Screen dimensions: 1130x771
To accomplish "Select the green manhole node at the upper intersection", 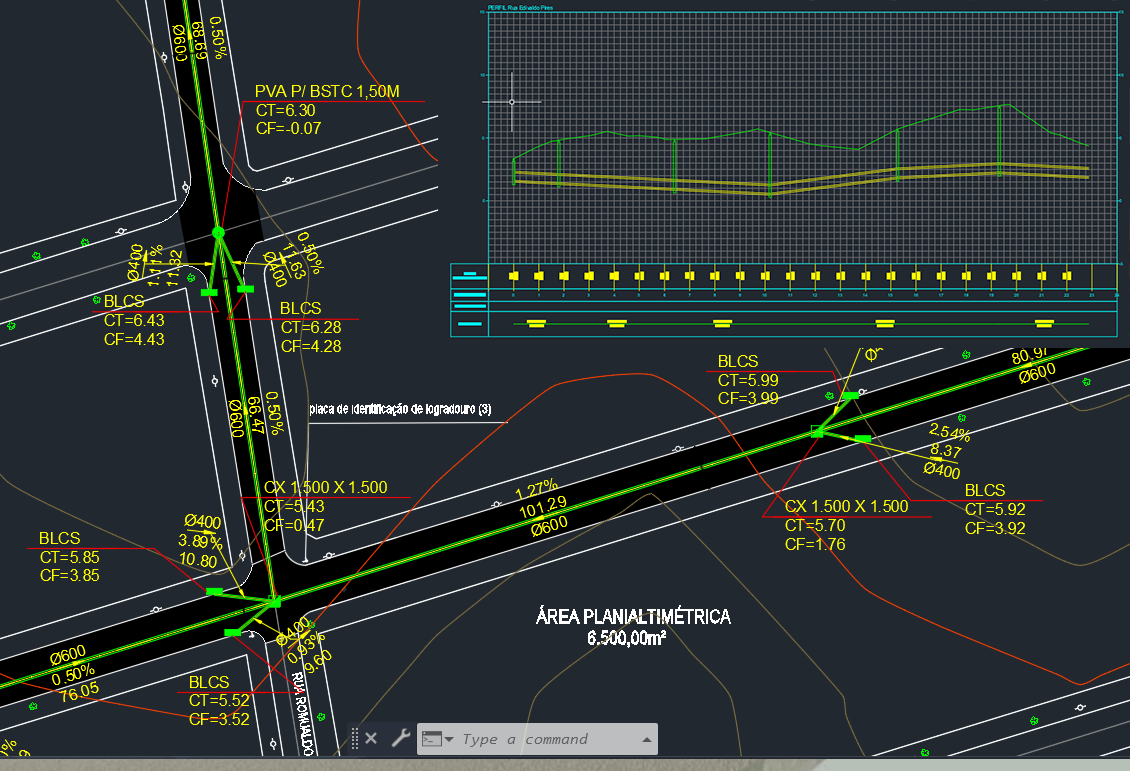I will (218, 233).
